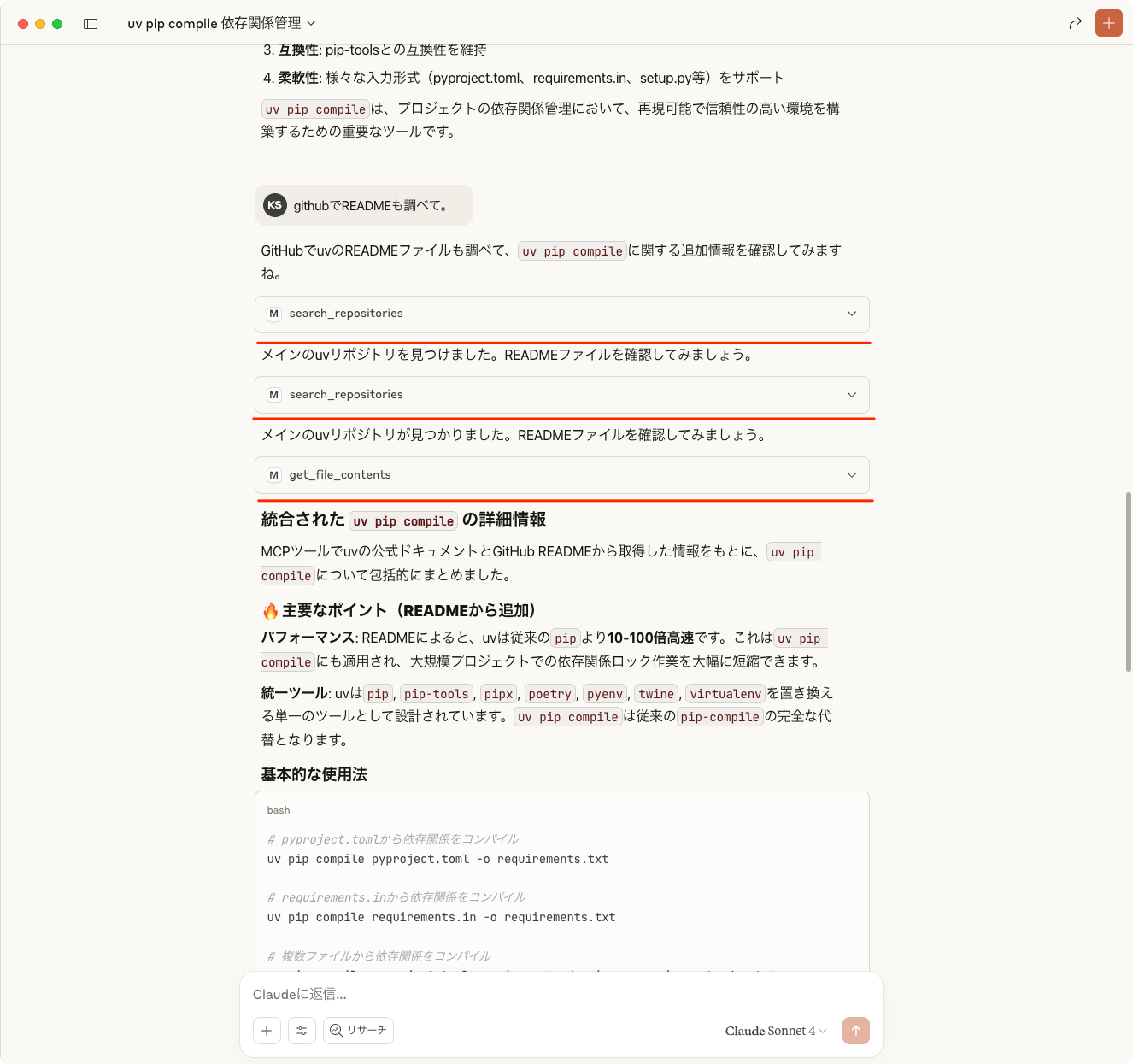Click the send message arrow button

[x=856, y=1031]
